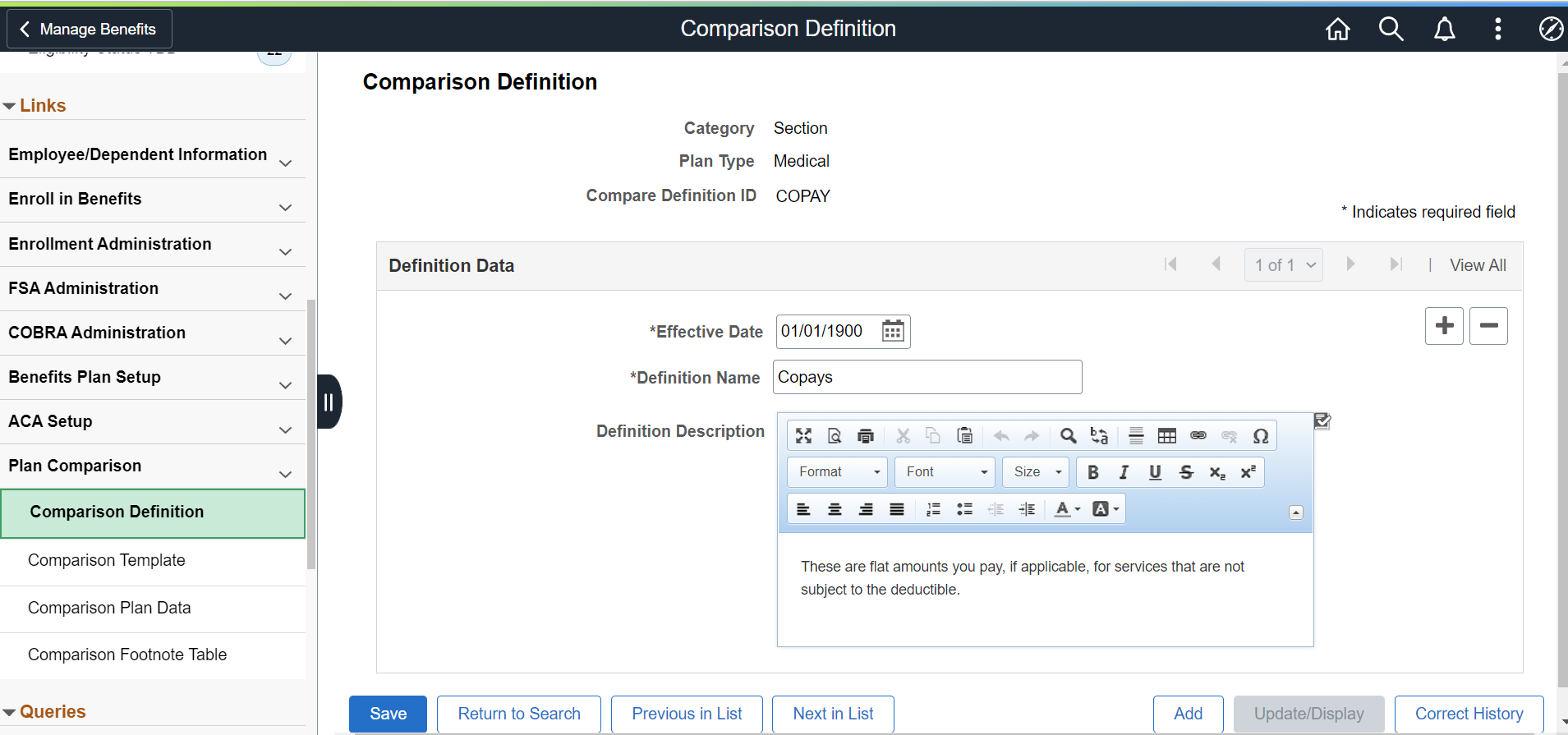Toggle Underline formatting
This screenshot has height=735, width=1568.
click(x=1155, y=472)
